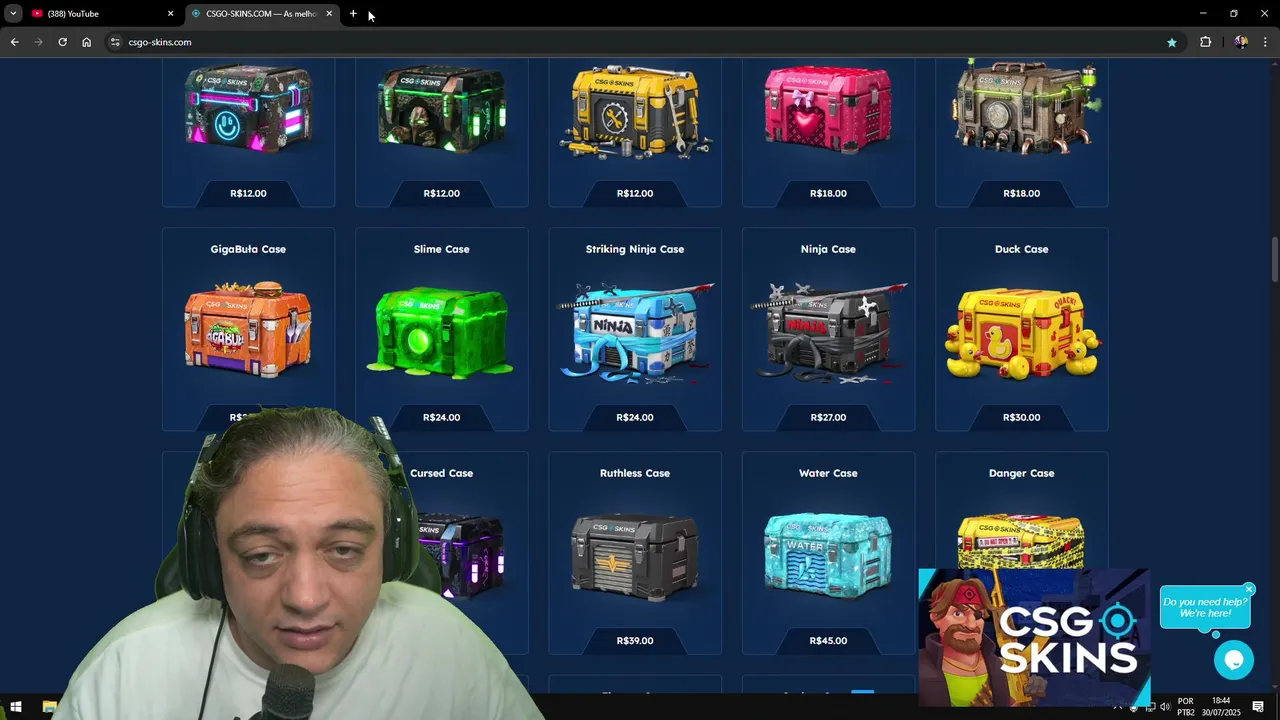
Task: Reload the current page
Action: (x=62, y=42)
